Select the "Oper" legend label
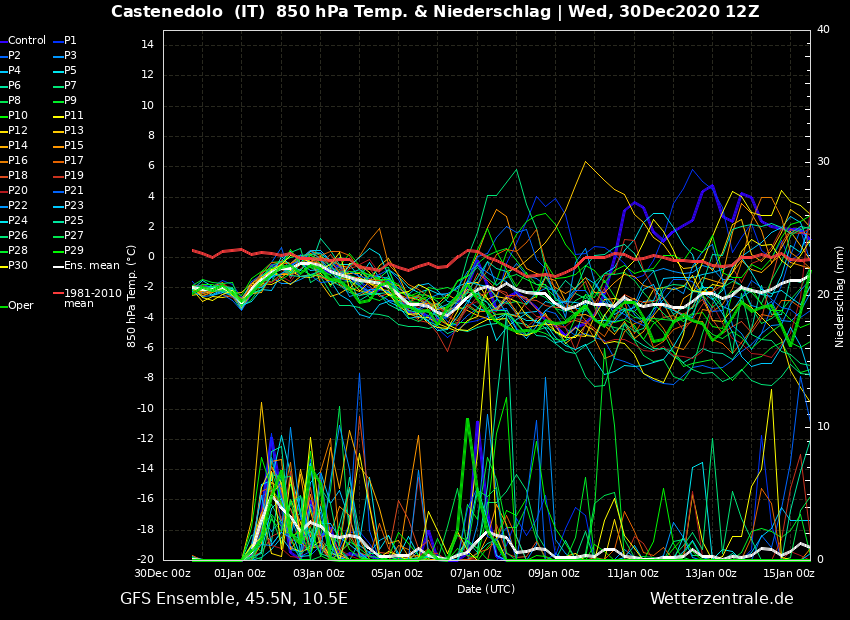 point(21,306)
